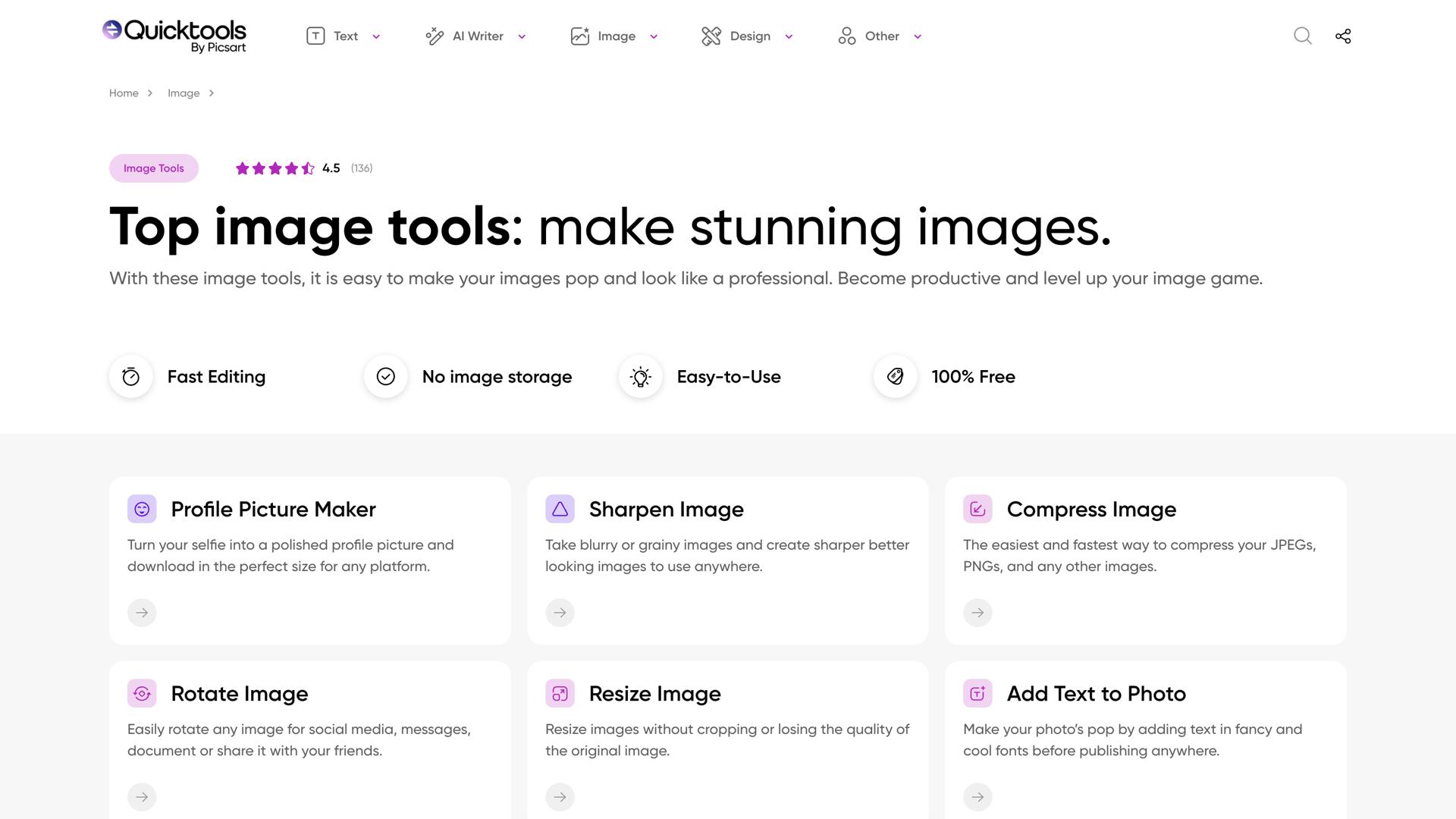Click the Image Tools badge
The height and width of the screenshot is (819, 1456).
[x=153, y=168]
